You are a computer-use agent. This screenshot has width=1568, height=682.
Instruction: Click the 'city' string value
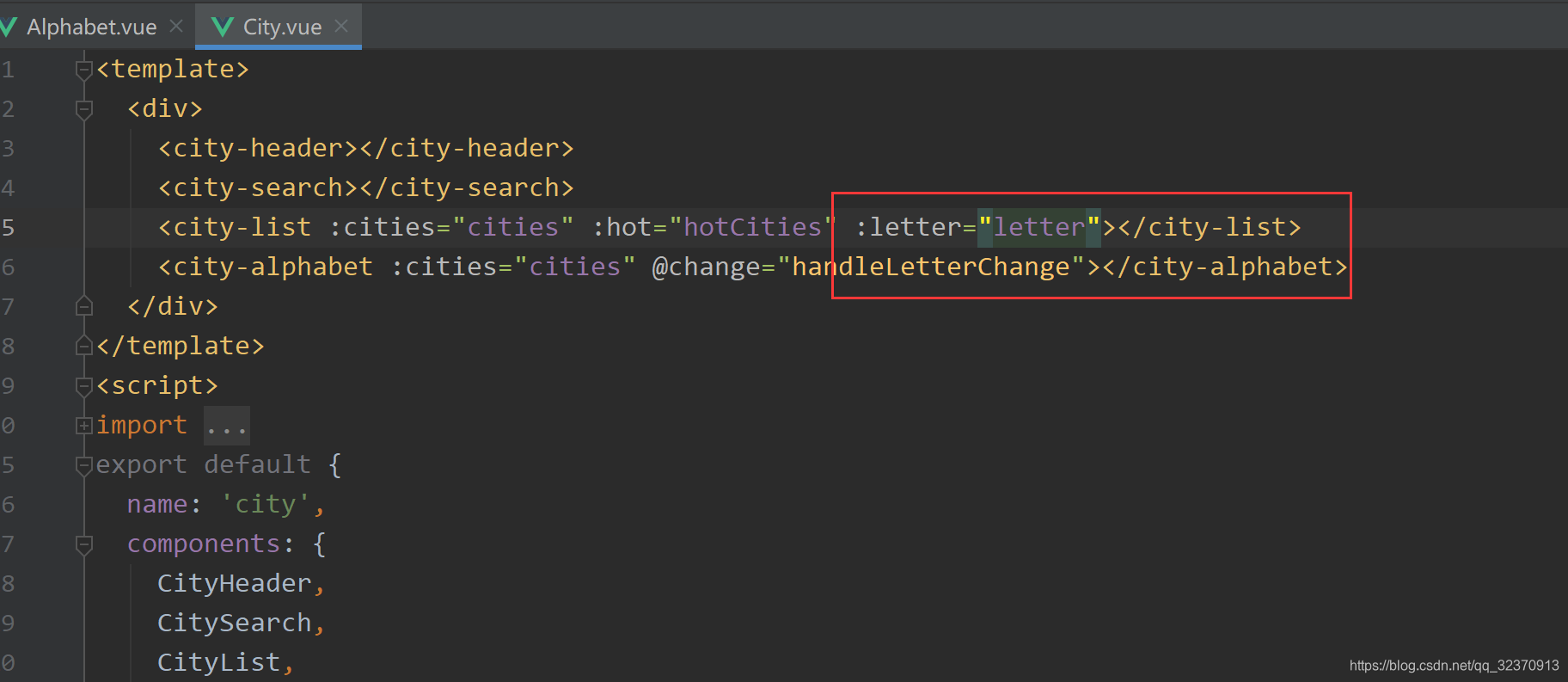tap(266, 504)
